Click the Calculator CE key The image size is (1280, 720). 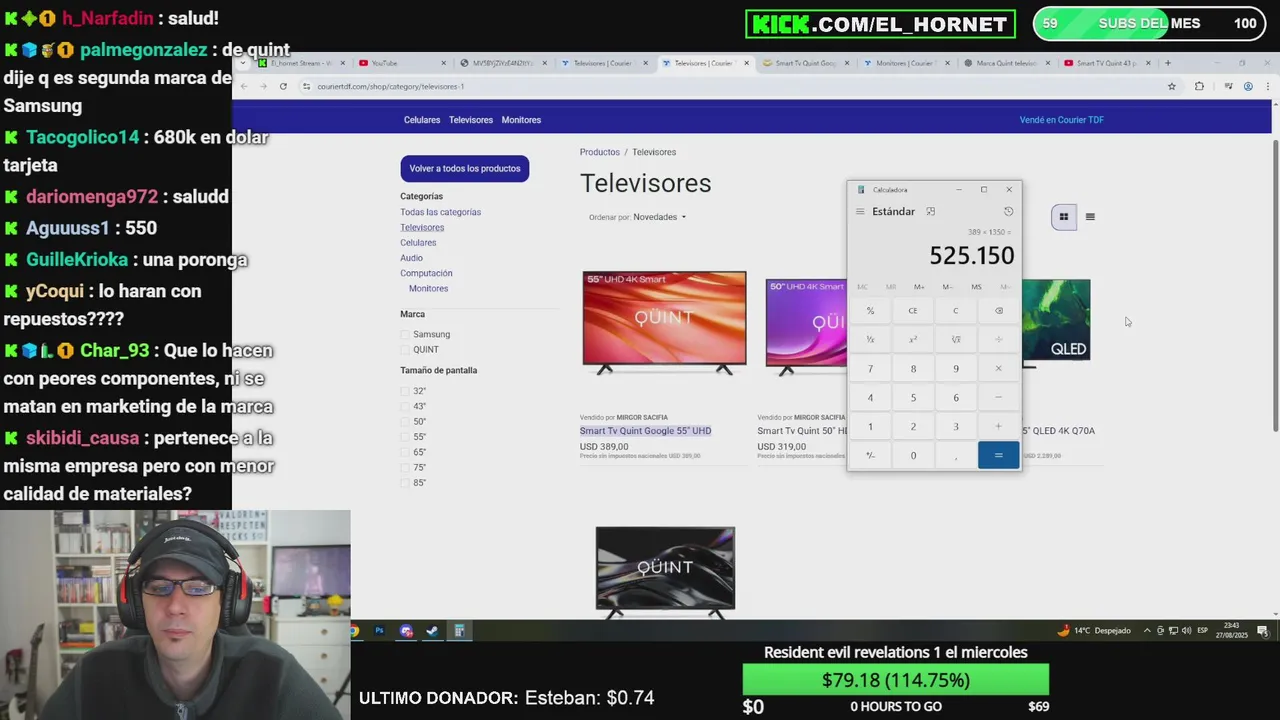[x=913, y=311]
